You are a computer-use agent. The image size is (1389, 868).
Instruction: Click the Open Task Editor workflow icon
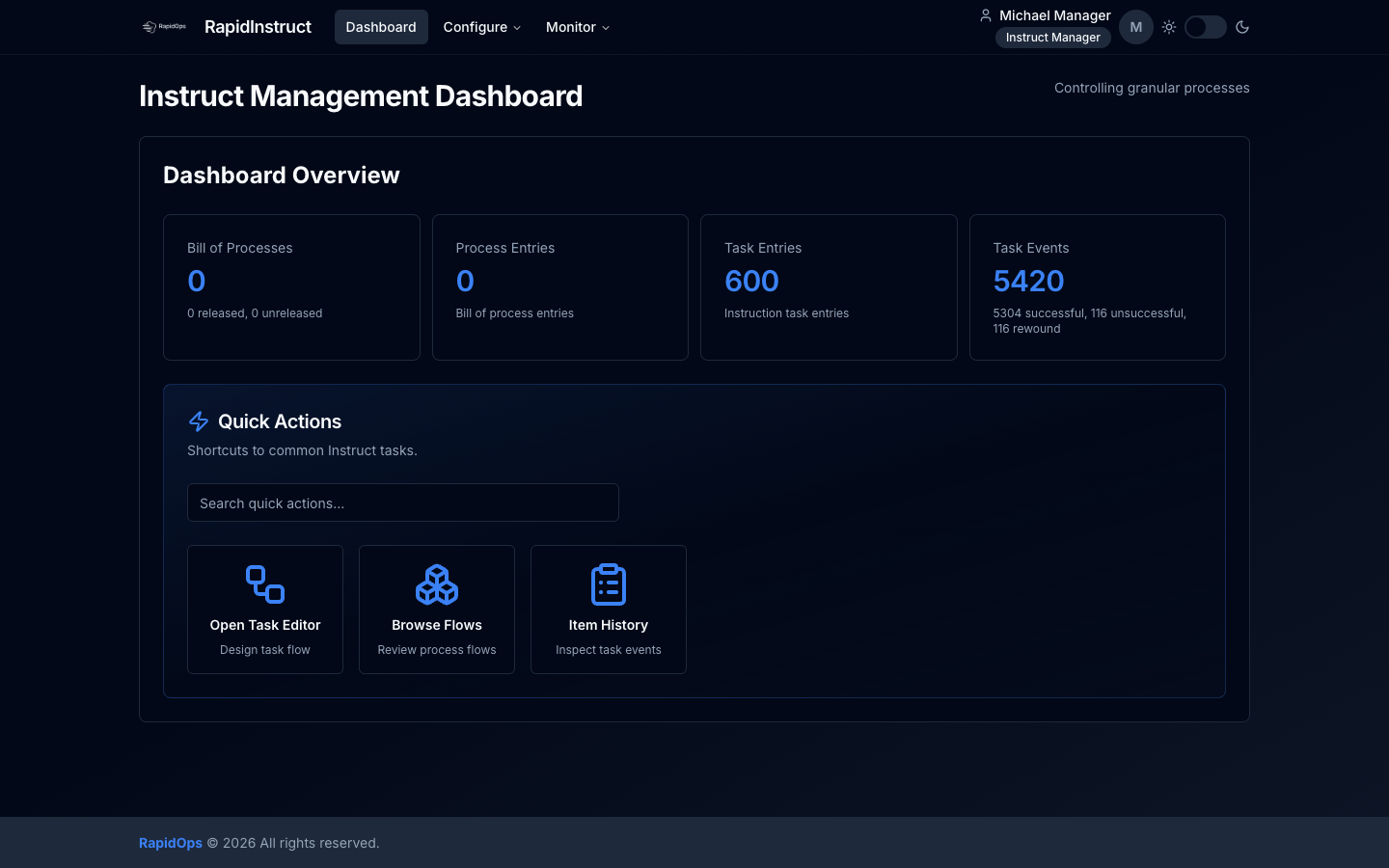(265, 584)
